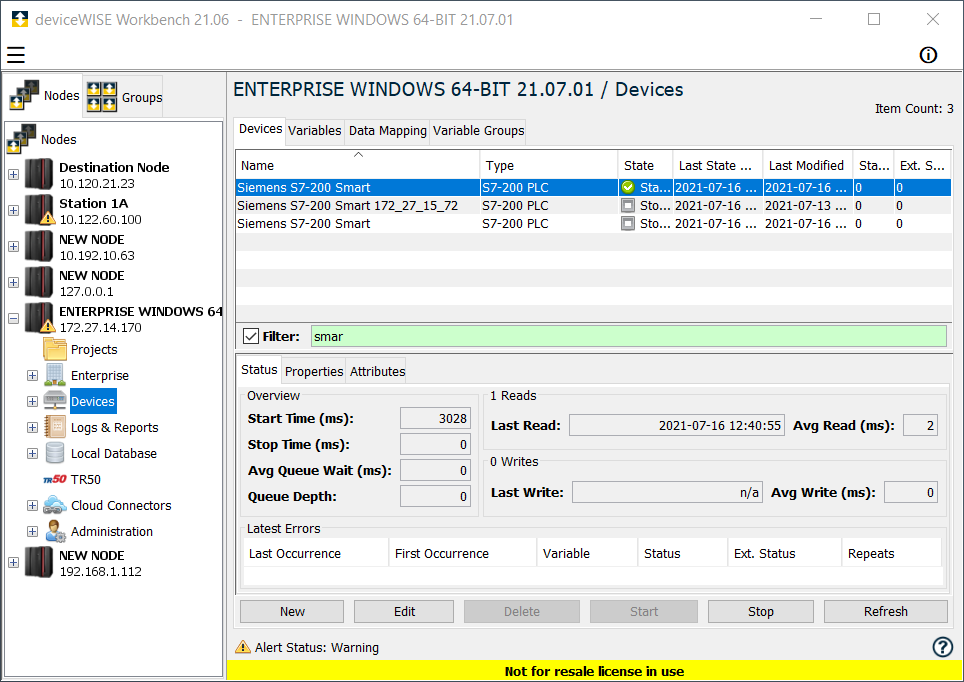Open the Data Mapping tab
The width and height of the screenshot is (964, 682).
pos(387,131)
